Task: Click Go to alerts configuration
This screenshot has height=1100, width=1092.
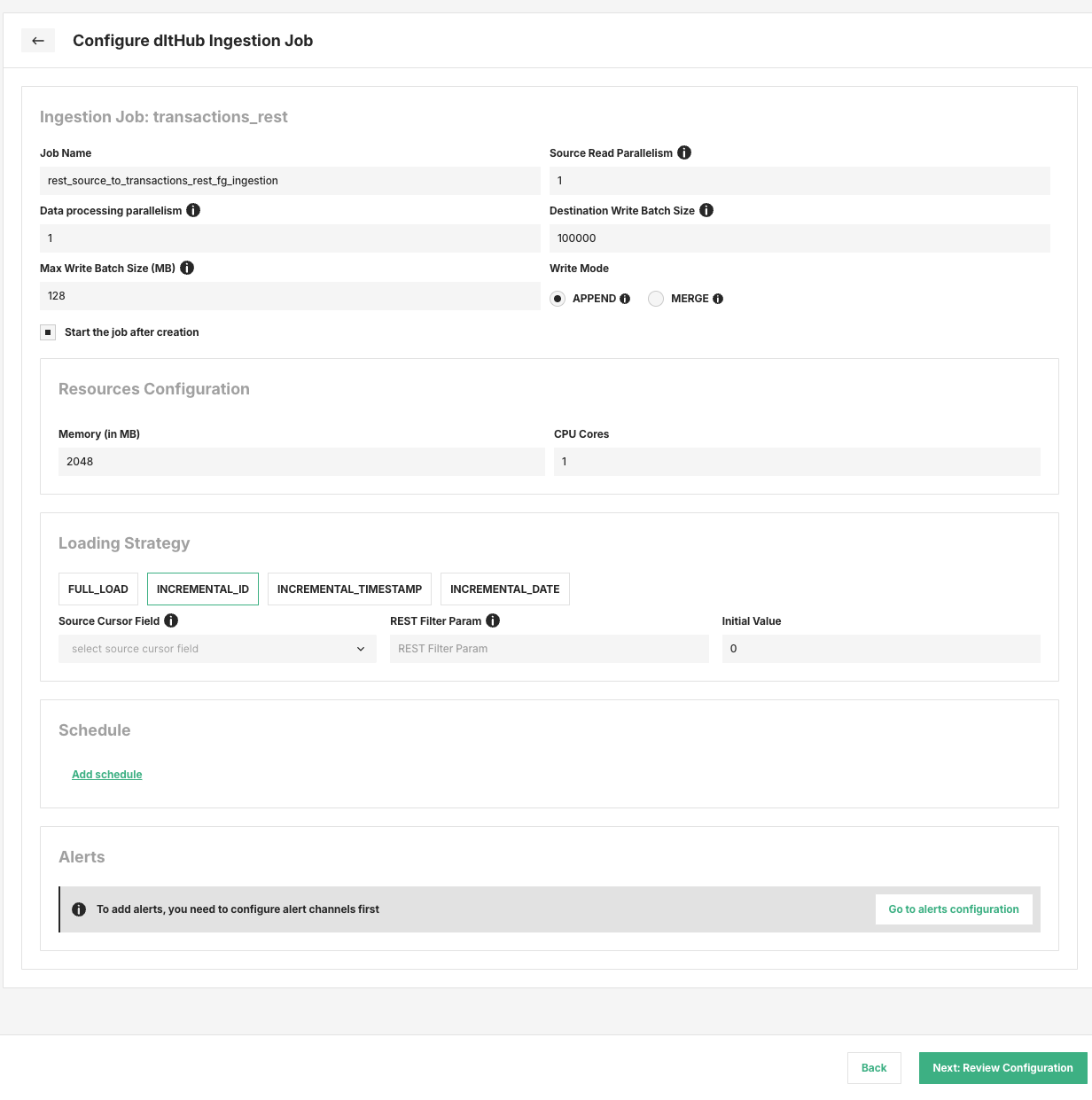Action: (x=954, y=909)
